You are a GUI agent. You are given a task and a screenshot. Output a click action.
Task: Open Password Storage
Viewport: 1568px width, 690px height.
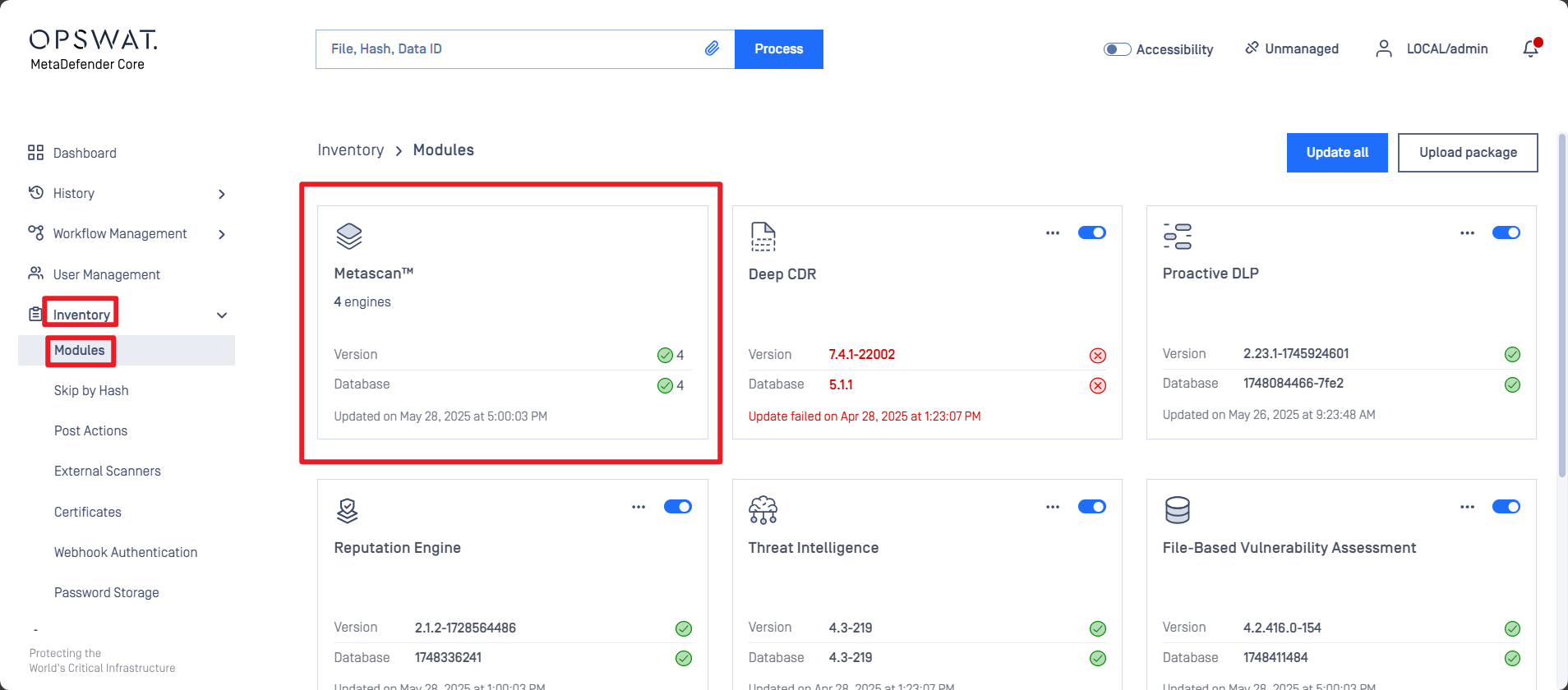pyautogui.click(x=107, y=592)
